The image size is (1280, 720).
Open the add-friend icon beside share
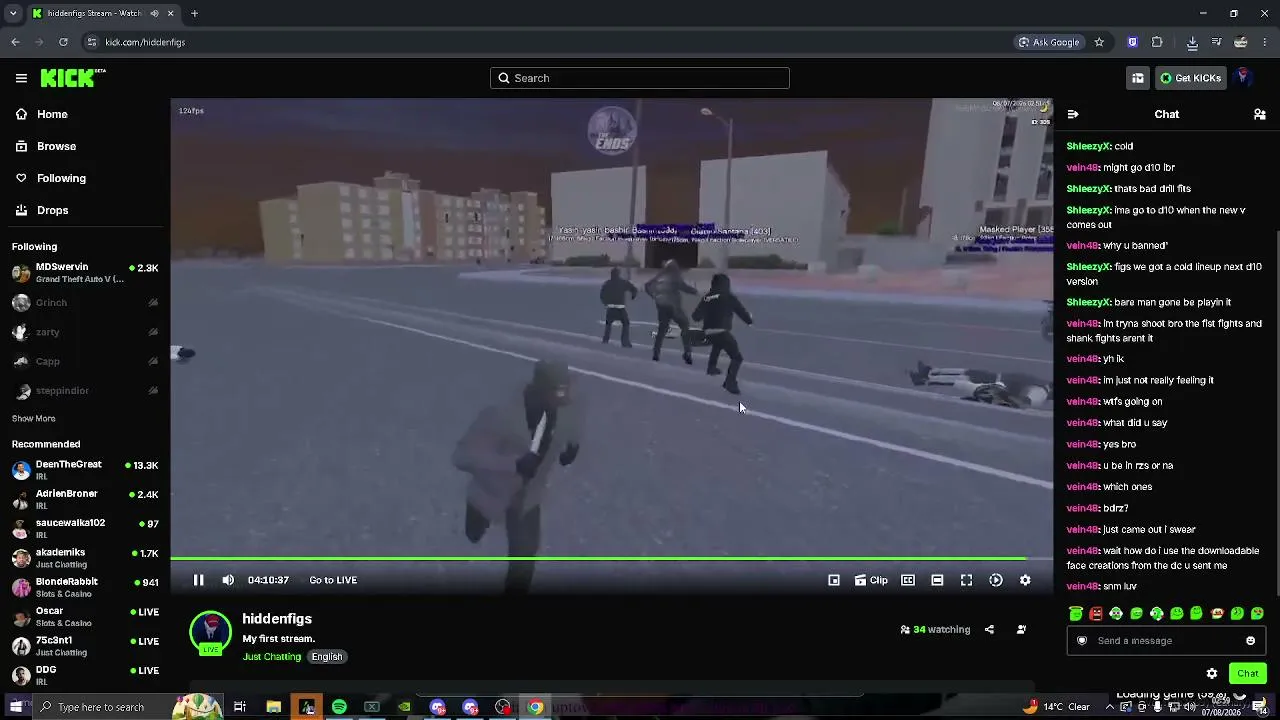(x=1021, y=630)
